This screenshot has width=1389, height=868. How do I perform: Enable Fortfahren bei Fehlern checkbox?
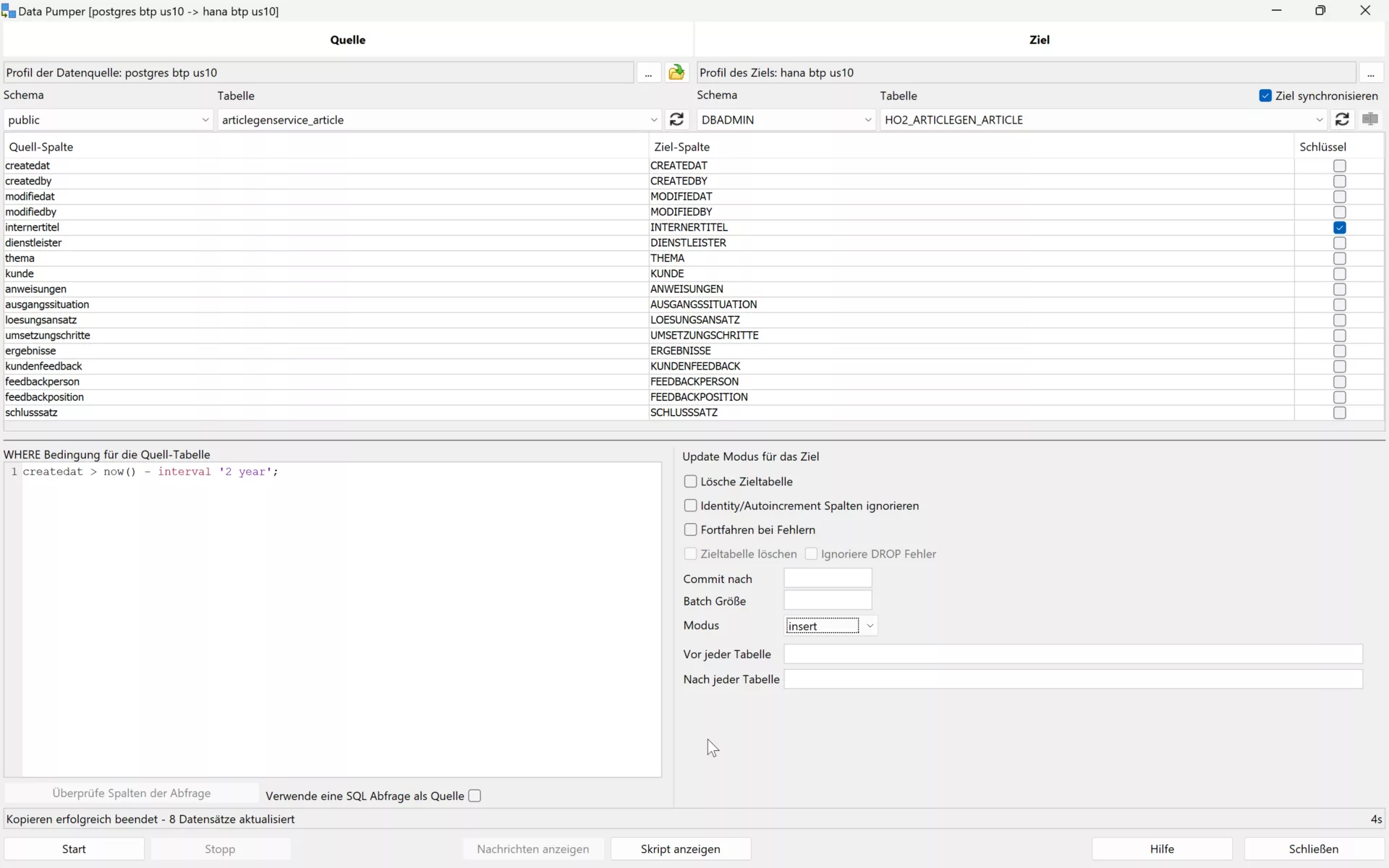pos(690,529)
